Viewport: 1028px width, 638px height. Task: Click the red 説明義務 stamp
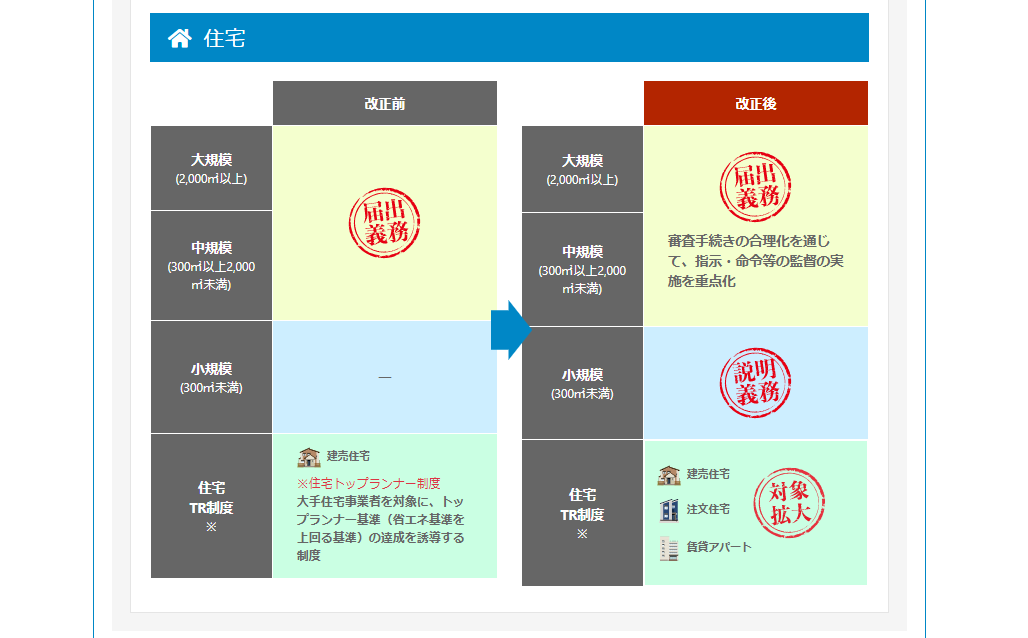click(755, 382)
